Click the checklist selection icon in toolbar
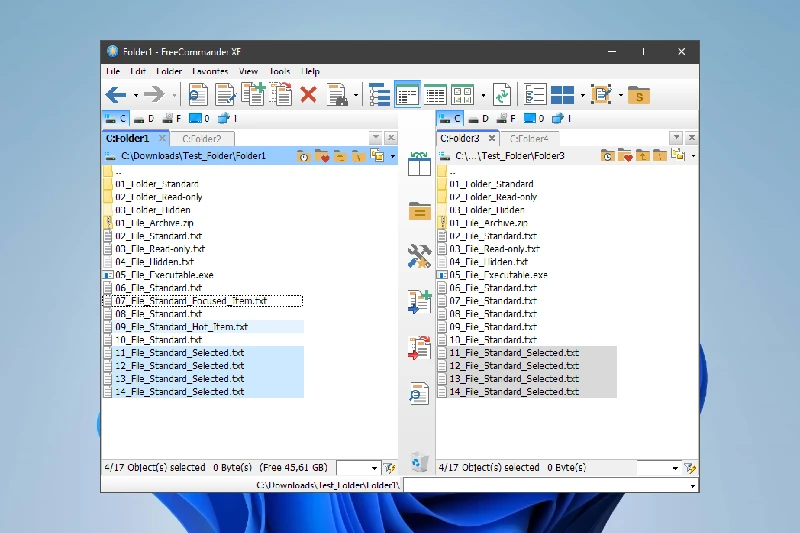The width and height of the screenshot is (800, 533). (x=535, y=95)
